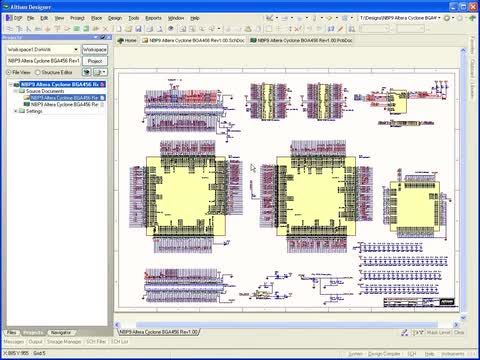480x360 pixels.
Task: Select the File View radio button
Action: 9,72
